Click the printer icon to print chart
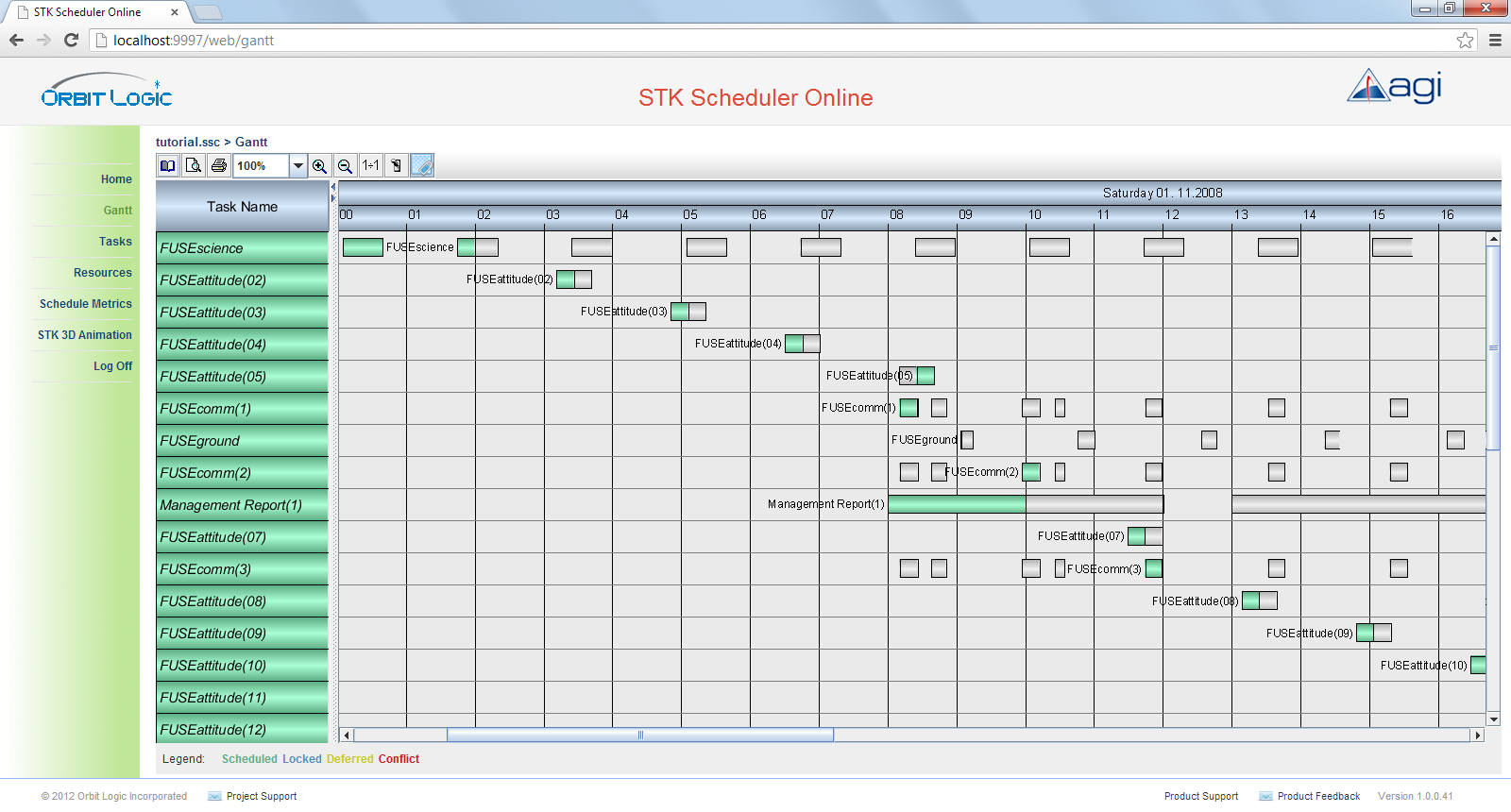 coord(219,166)
